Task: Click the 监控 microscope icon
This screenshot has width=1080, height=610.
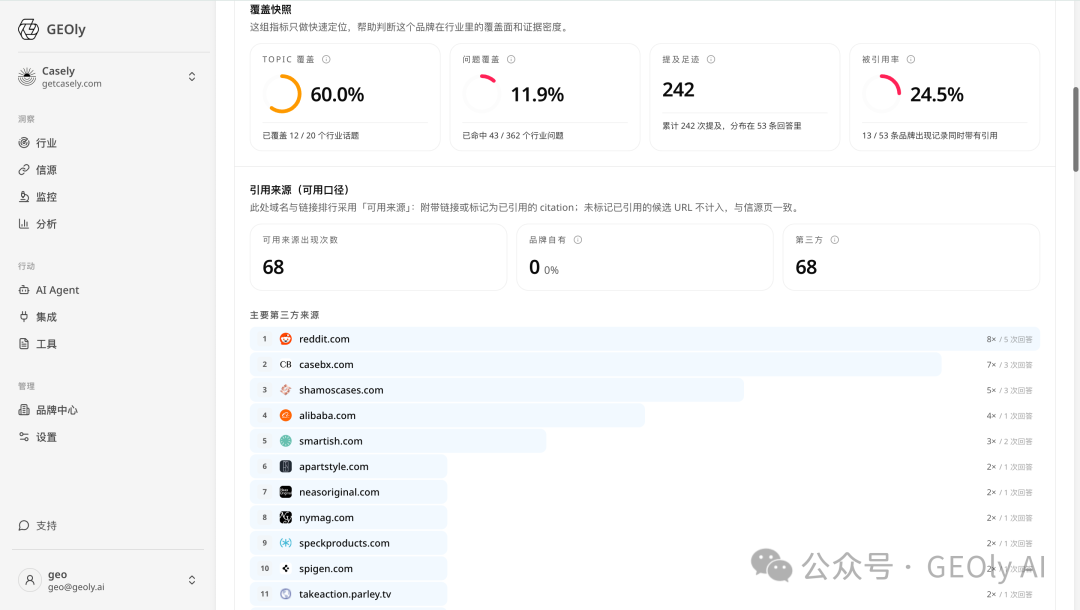Action: pos(24,196)
